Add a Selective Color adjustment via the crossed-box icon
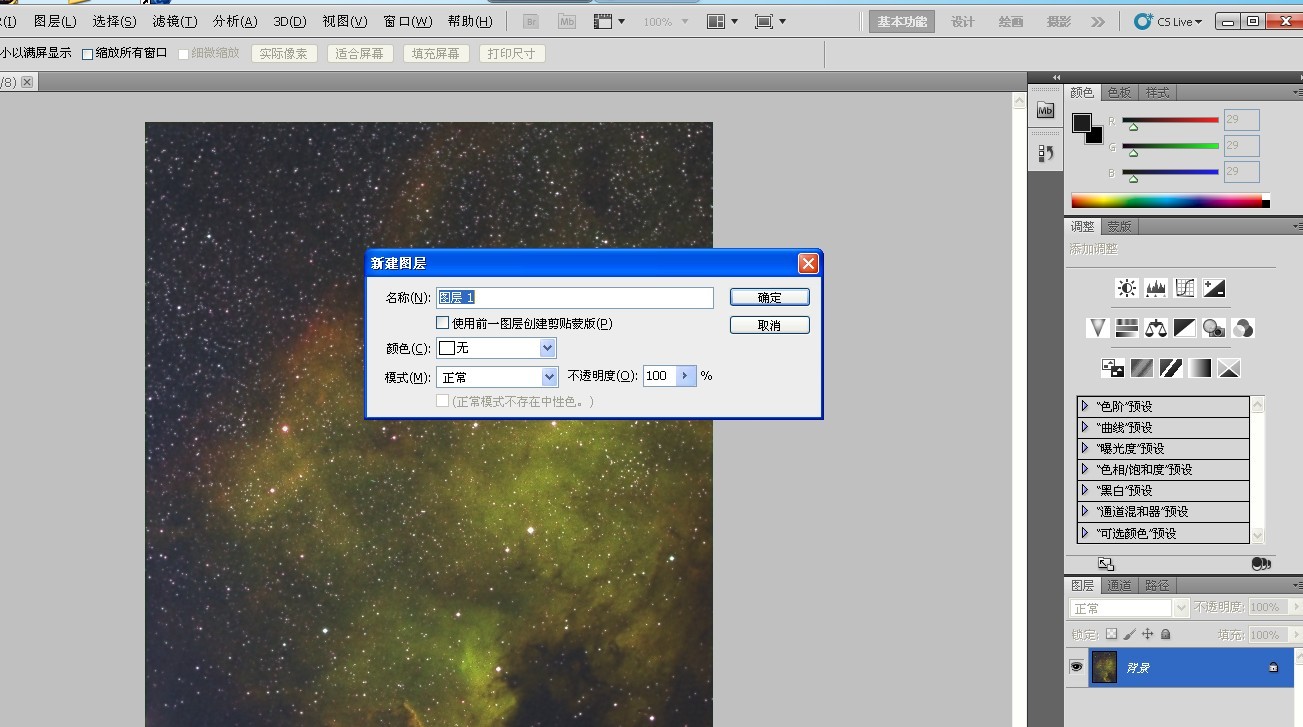 coord(1229,368)
